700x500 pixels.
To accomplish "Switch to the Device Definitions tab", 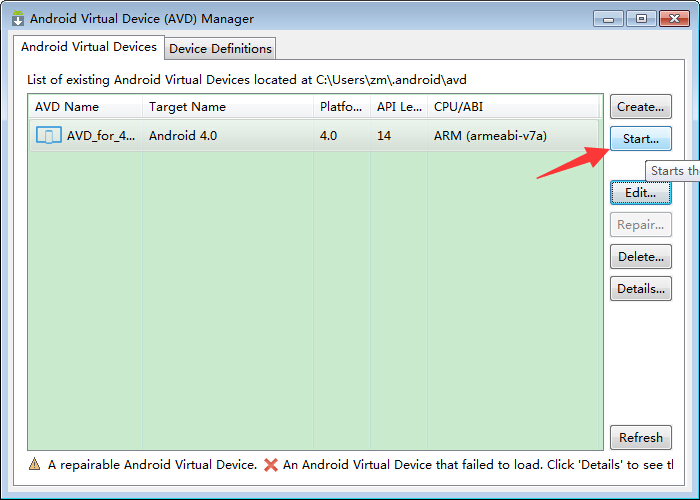I will coord(220,48).
